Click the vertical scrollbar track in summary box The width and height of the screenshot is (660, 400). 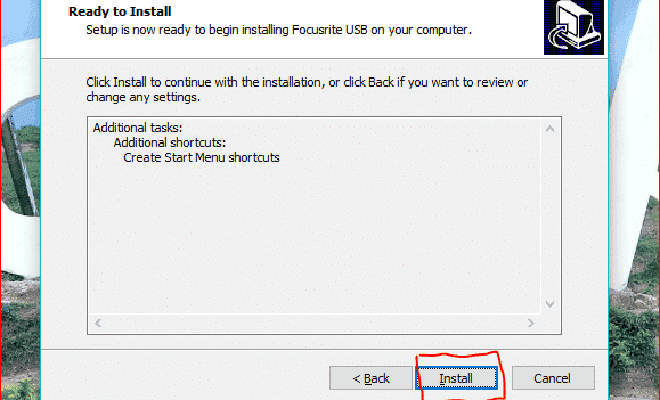tap(550, 216)
